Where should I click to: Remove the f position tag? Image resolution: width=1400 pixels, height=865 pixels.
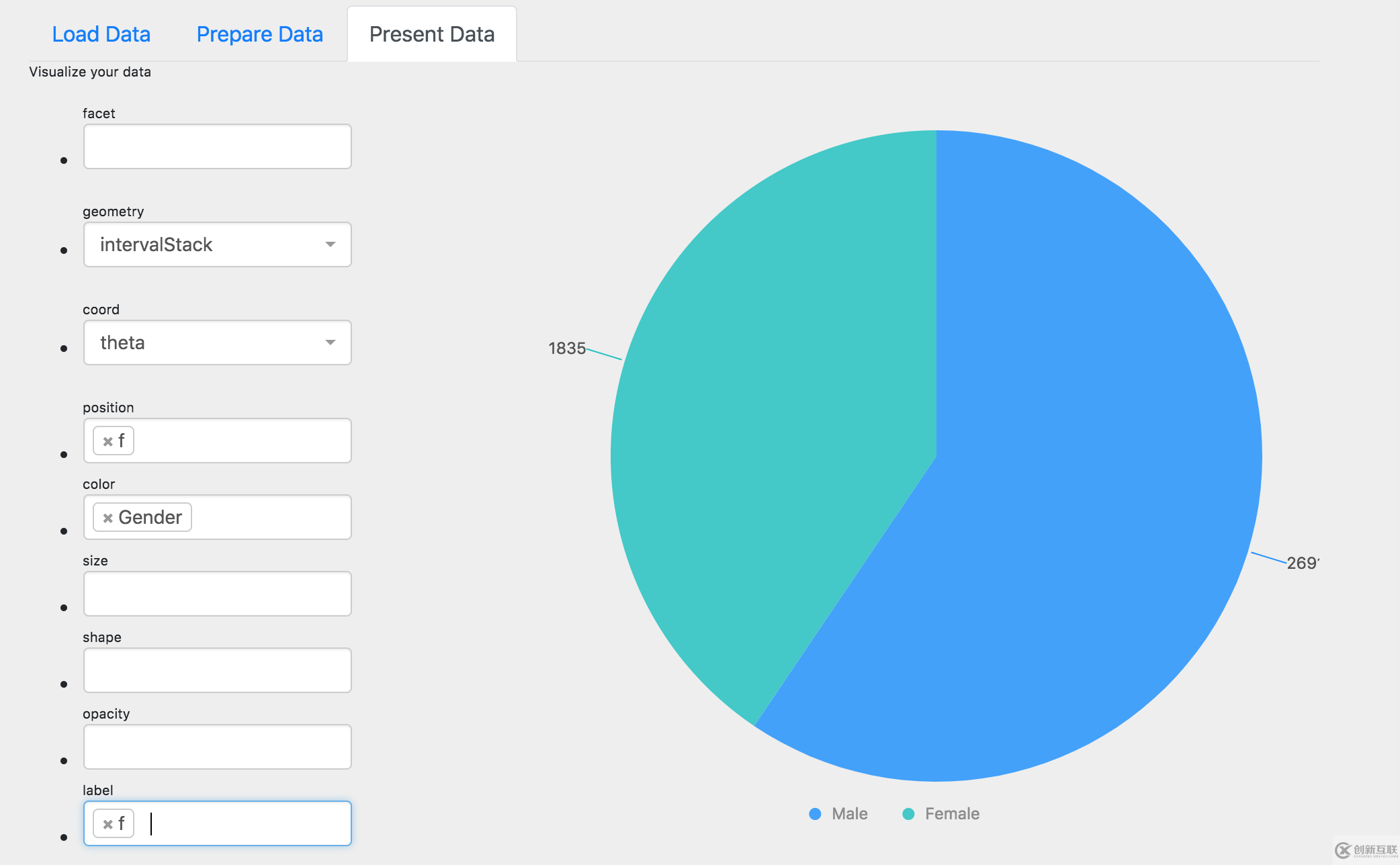[109, 440]
